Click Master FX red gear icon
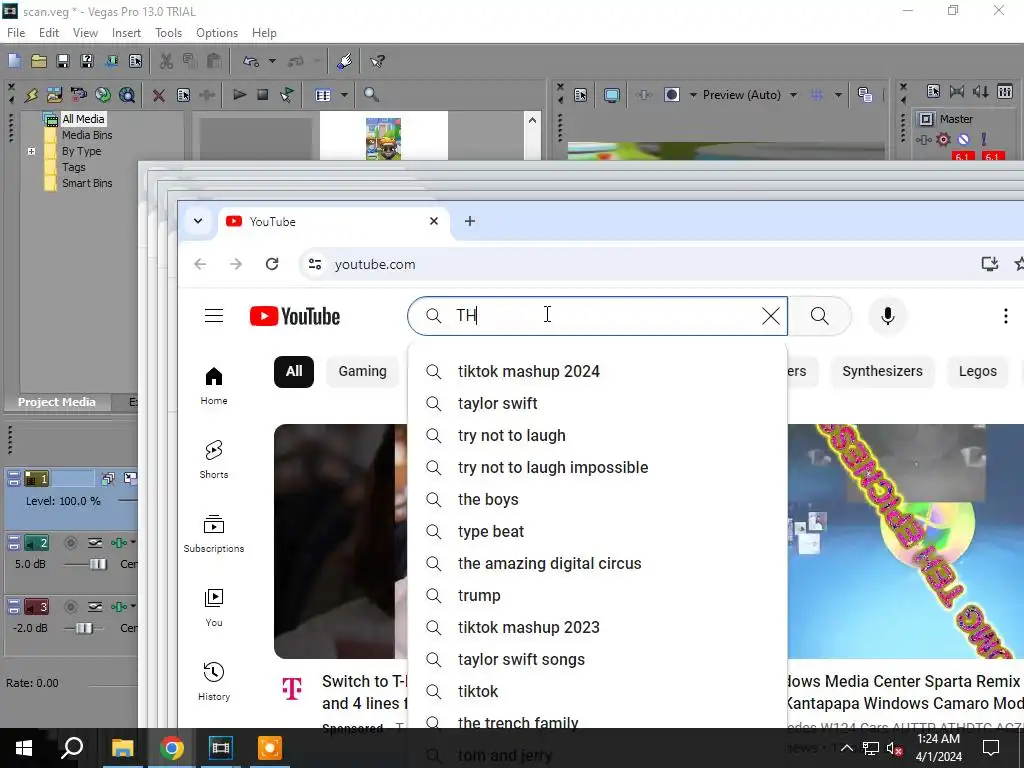Screen dimensions: 1024x768 943,139
